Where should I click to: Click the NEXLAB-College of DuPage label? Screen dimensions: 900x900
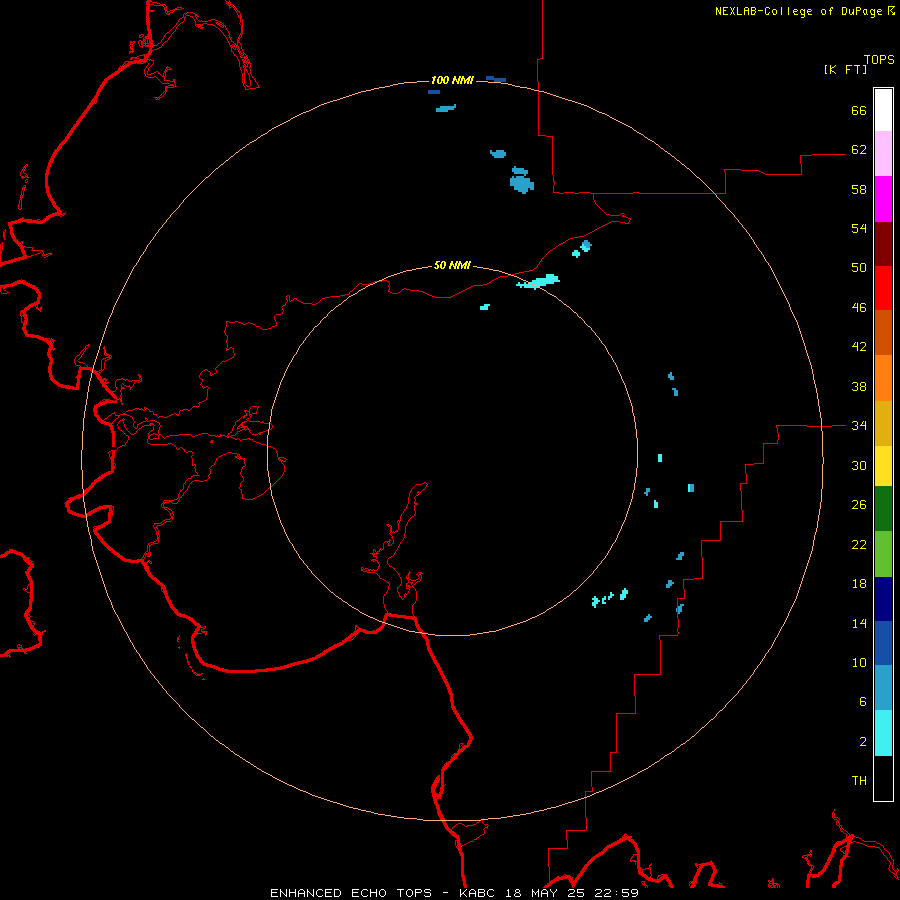coord(798,11)
